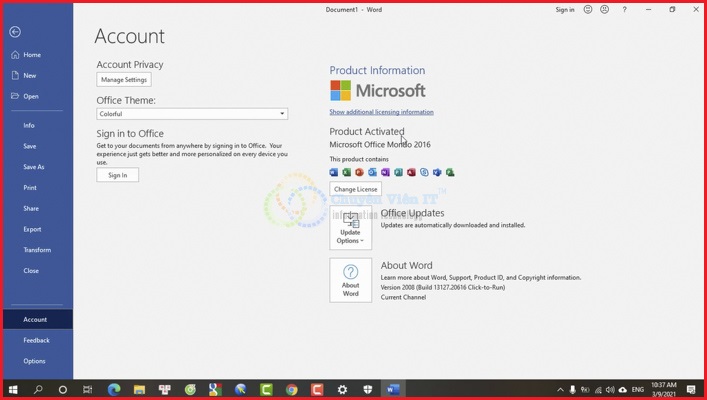Open the Office Theme dropdown

click(x=192, y=114)
